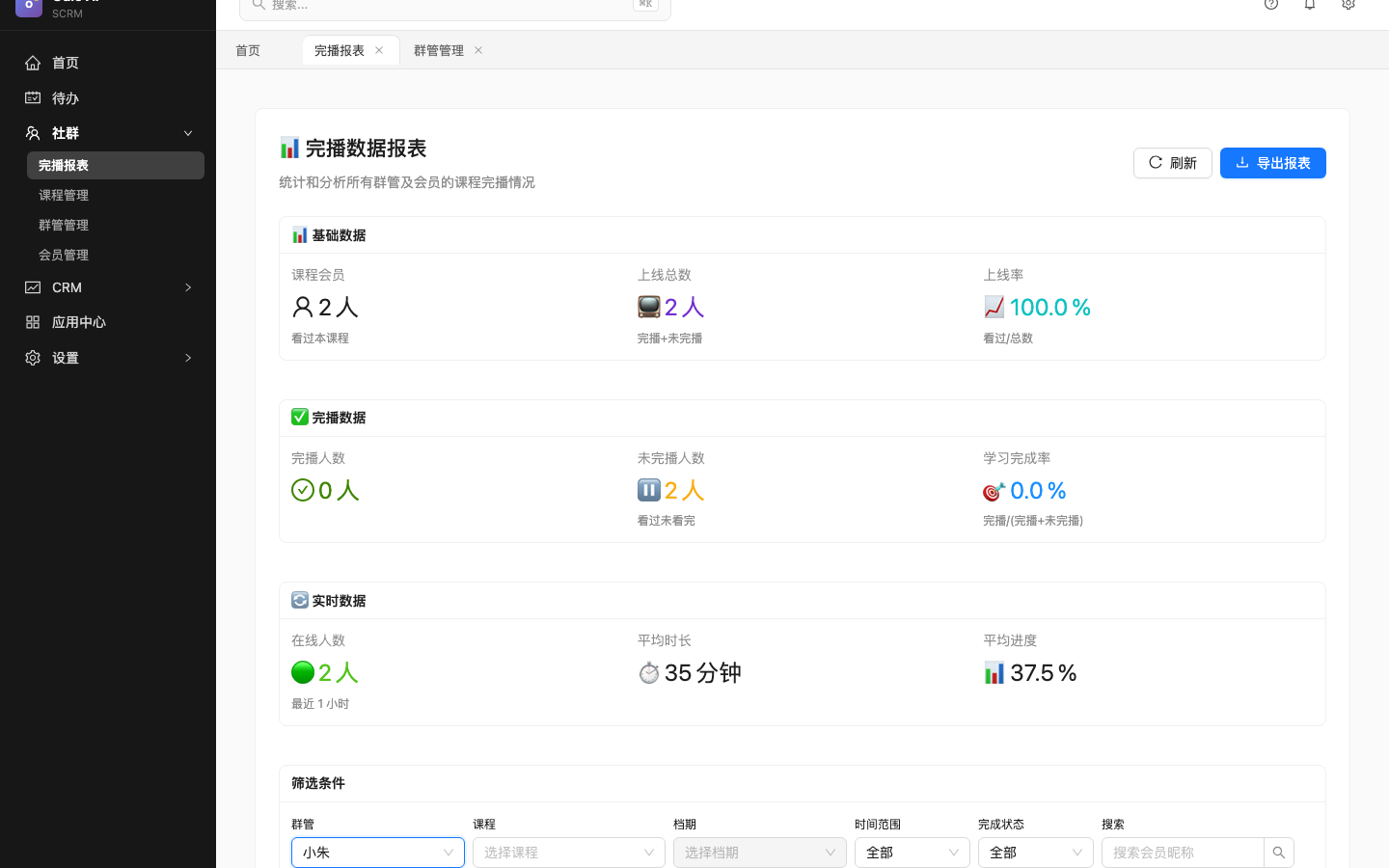Click the chart icon beside CRM
1389x868 pixels.
click(33, 287)
